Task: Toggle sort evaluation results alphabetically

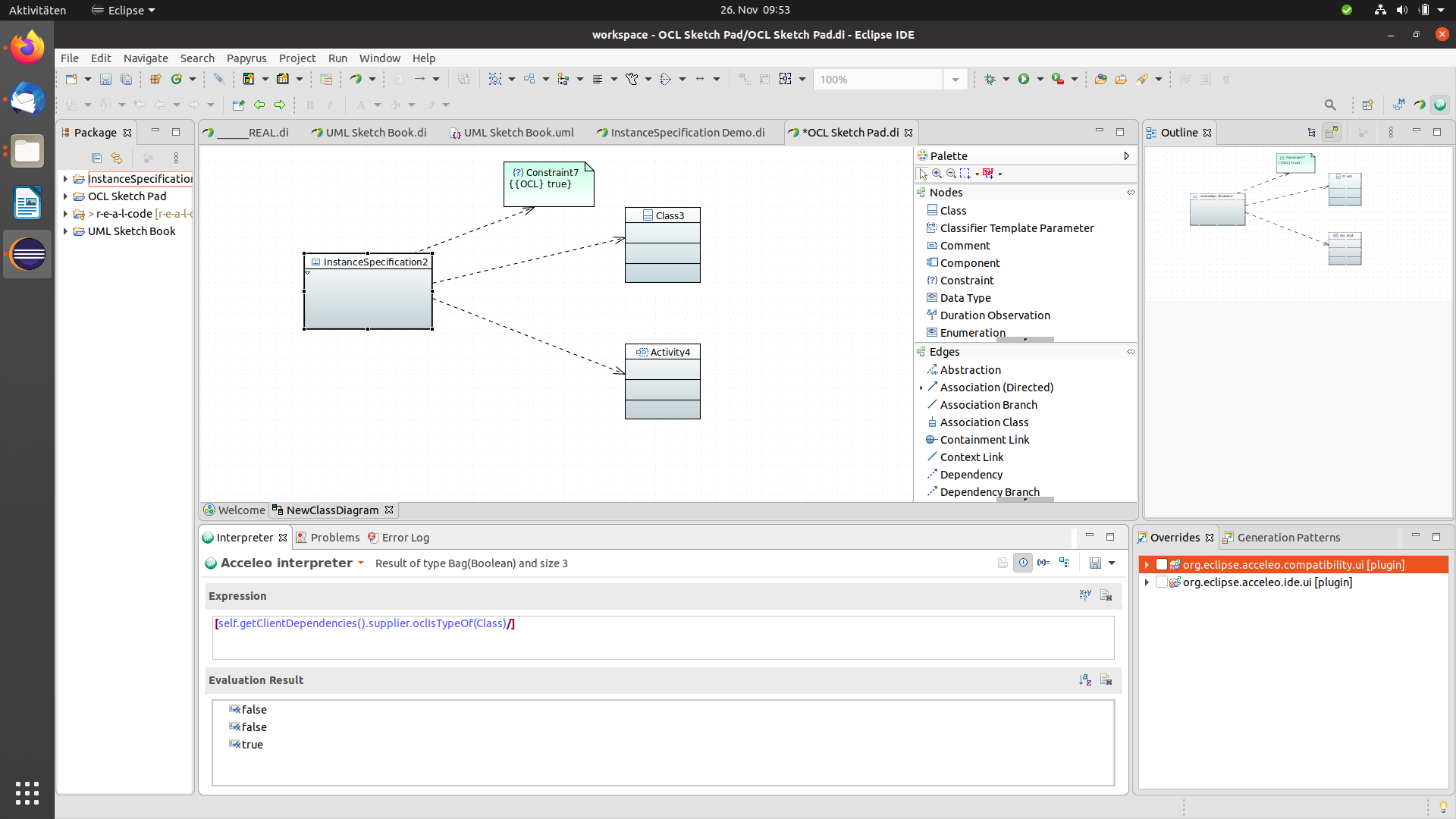Action: click(x=1085, y=679)
